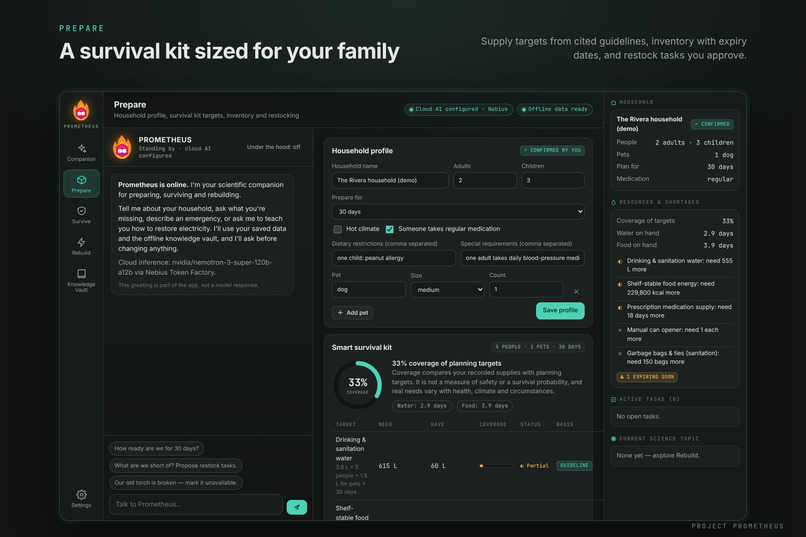Focus the Talk to Prometheus input
The image size is (806, 537).
[196, 505]
